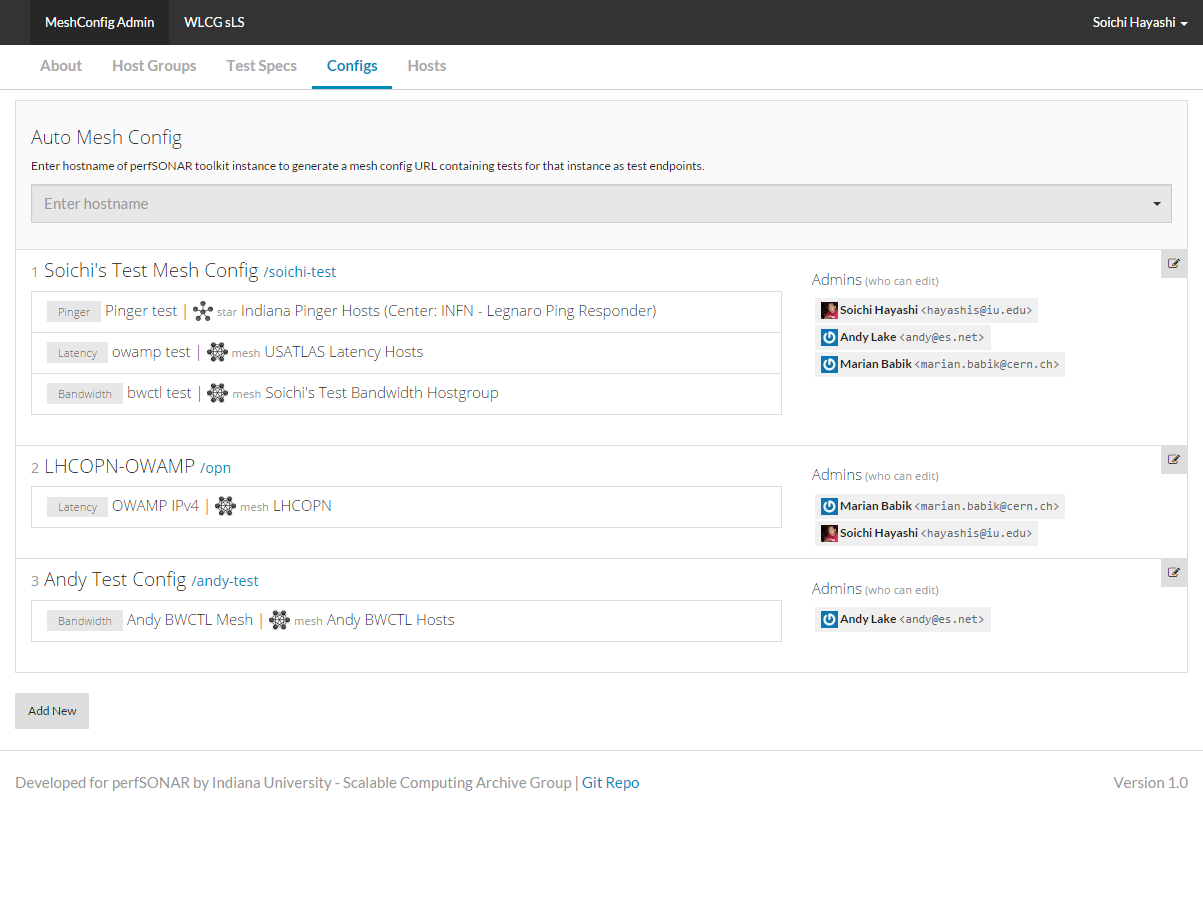Click 'LHCOPN' host group text
The height and width of the screenshot is (898, 1203).
(x=302, y=506)
